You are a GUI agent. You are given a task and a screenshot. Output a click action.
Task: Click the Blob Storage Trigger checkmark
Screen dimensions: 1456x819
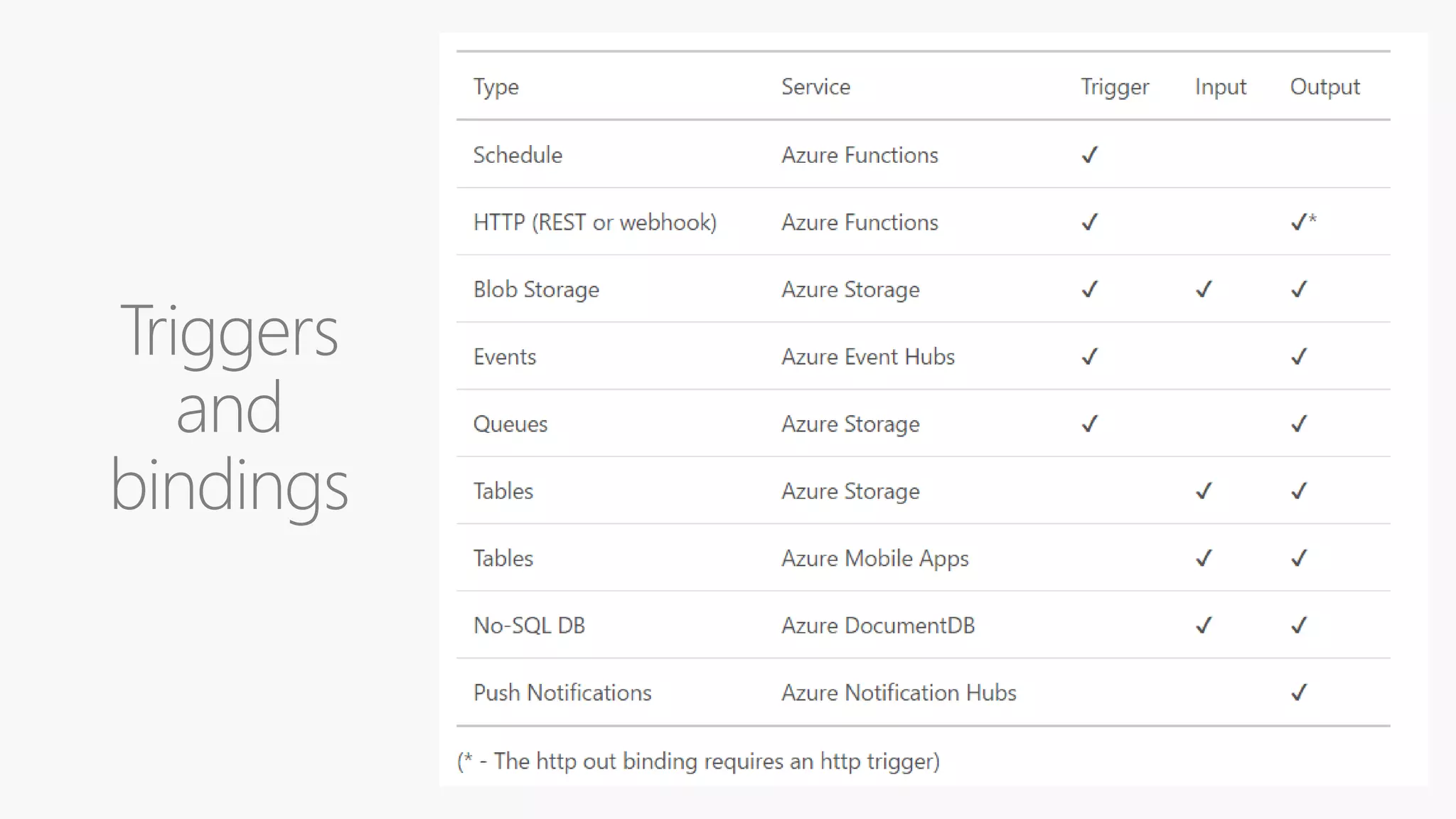coord(1090,289)
